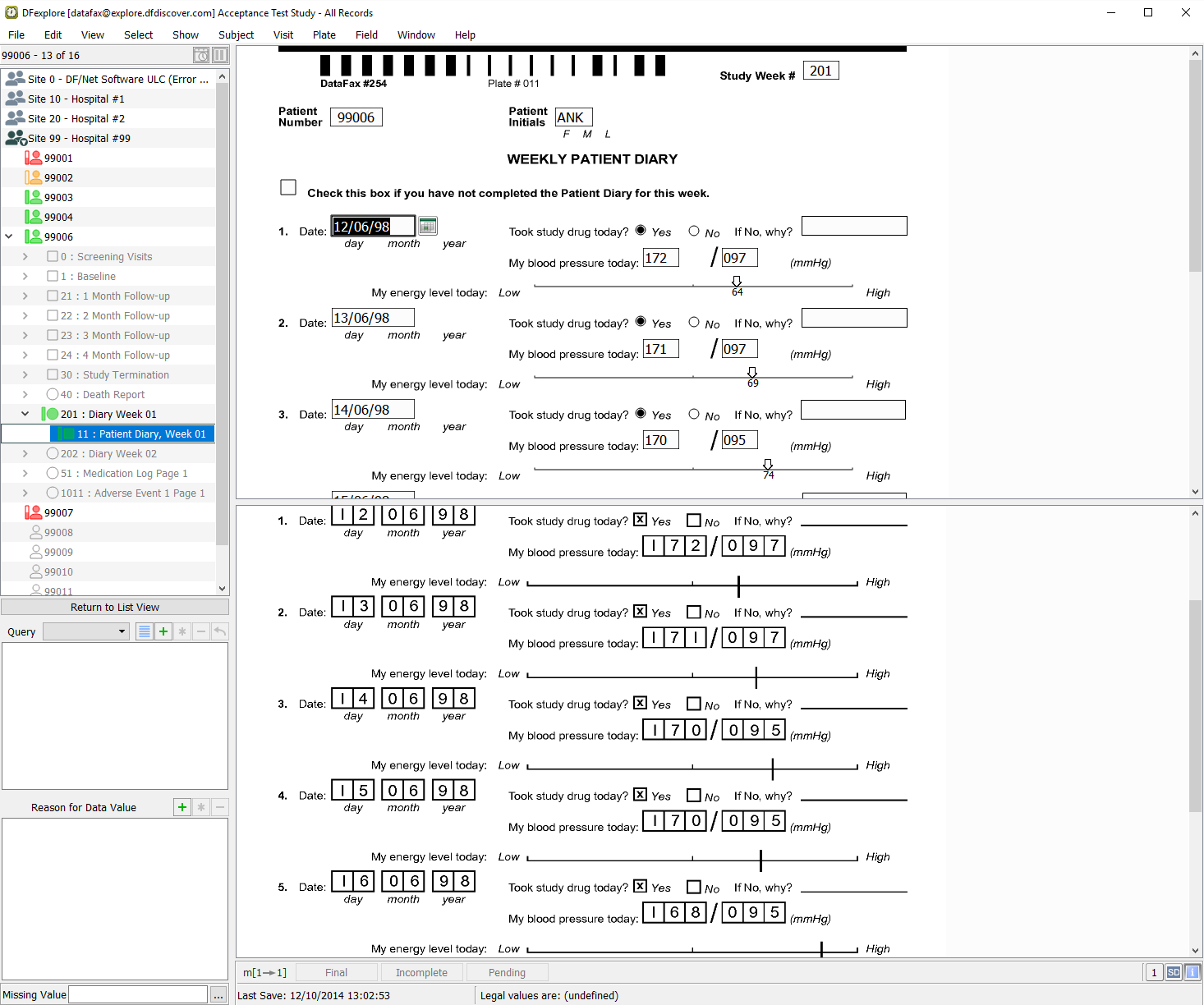This screenshot has width=1204, height=1005.
Task: Click the SD icon in status bar
Action: pos(1174,972)
